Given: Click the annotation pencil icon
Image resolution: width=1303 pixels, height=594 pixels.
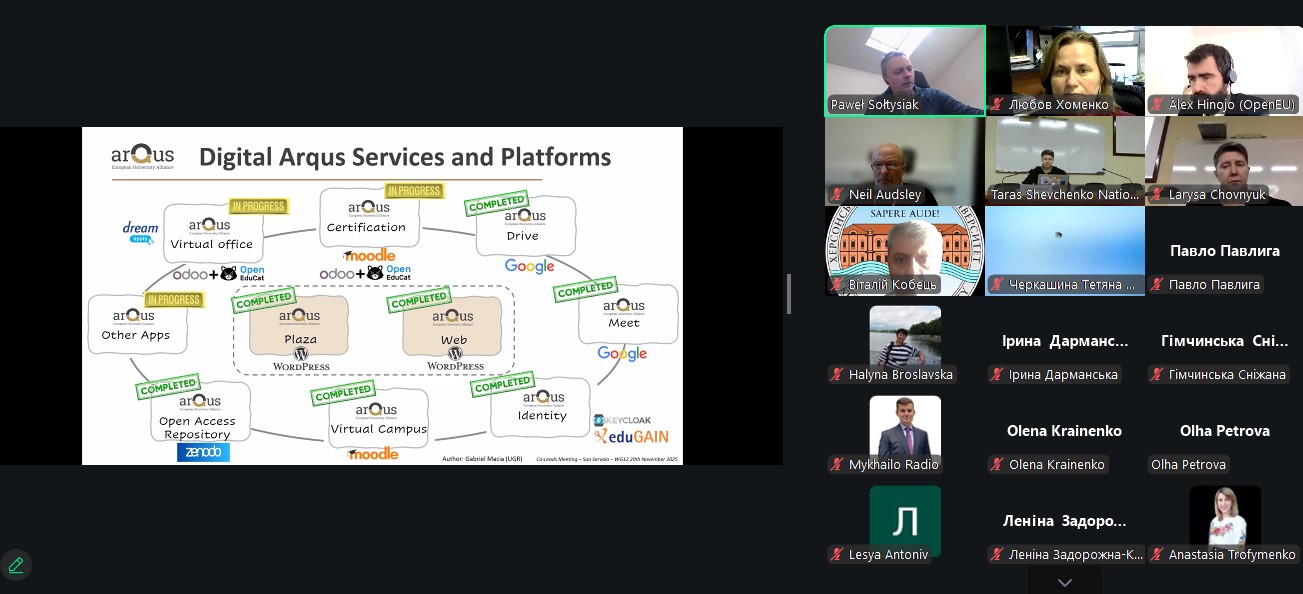Looking at the screenshot, I should (16, 565).
